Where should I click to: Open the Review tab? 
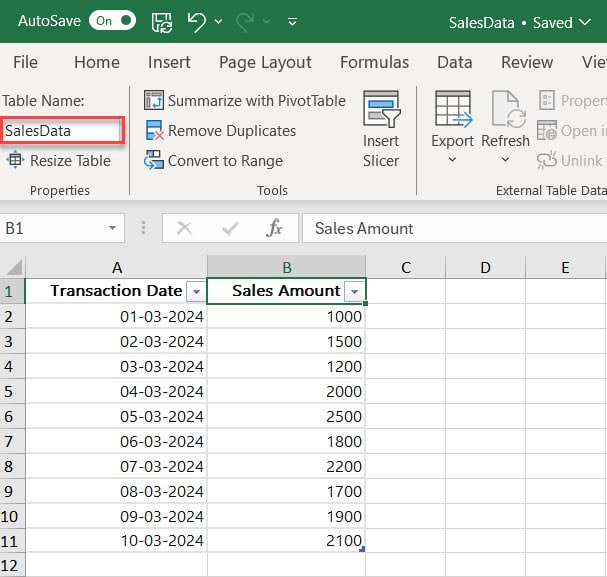[x=527, y=62]
